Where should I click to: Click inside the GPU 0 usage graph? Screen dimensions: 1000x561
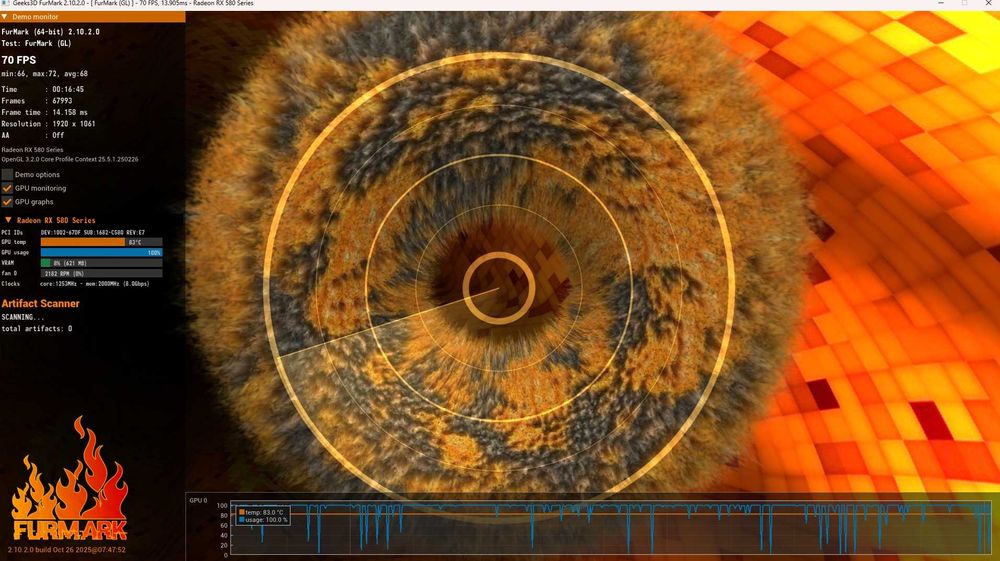611,529
